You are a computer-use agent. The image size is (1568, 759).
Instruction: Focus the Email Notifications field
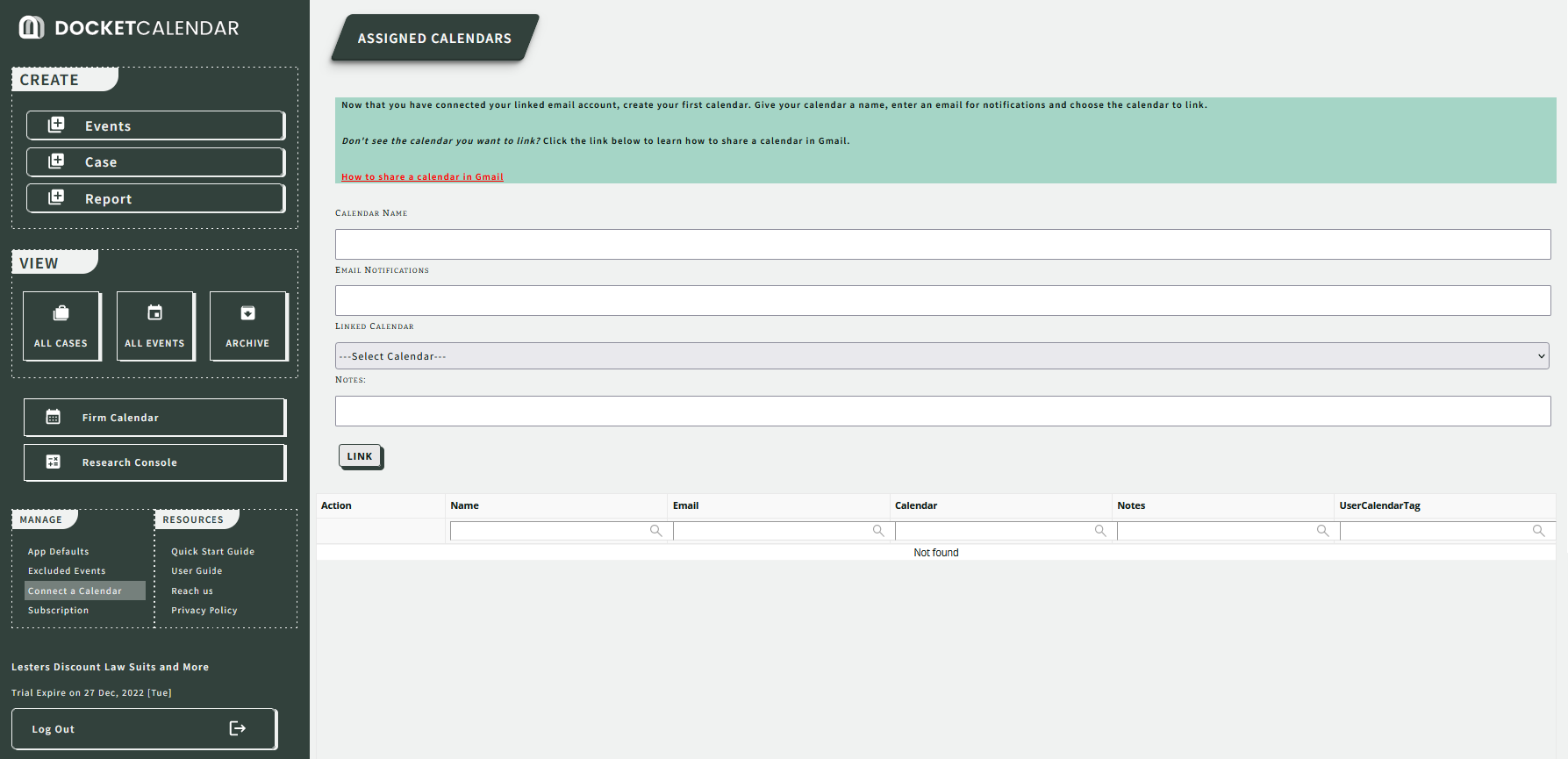[942, 300]
